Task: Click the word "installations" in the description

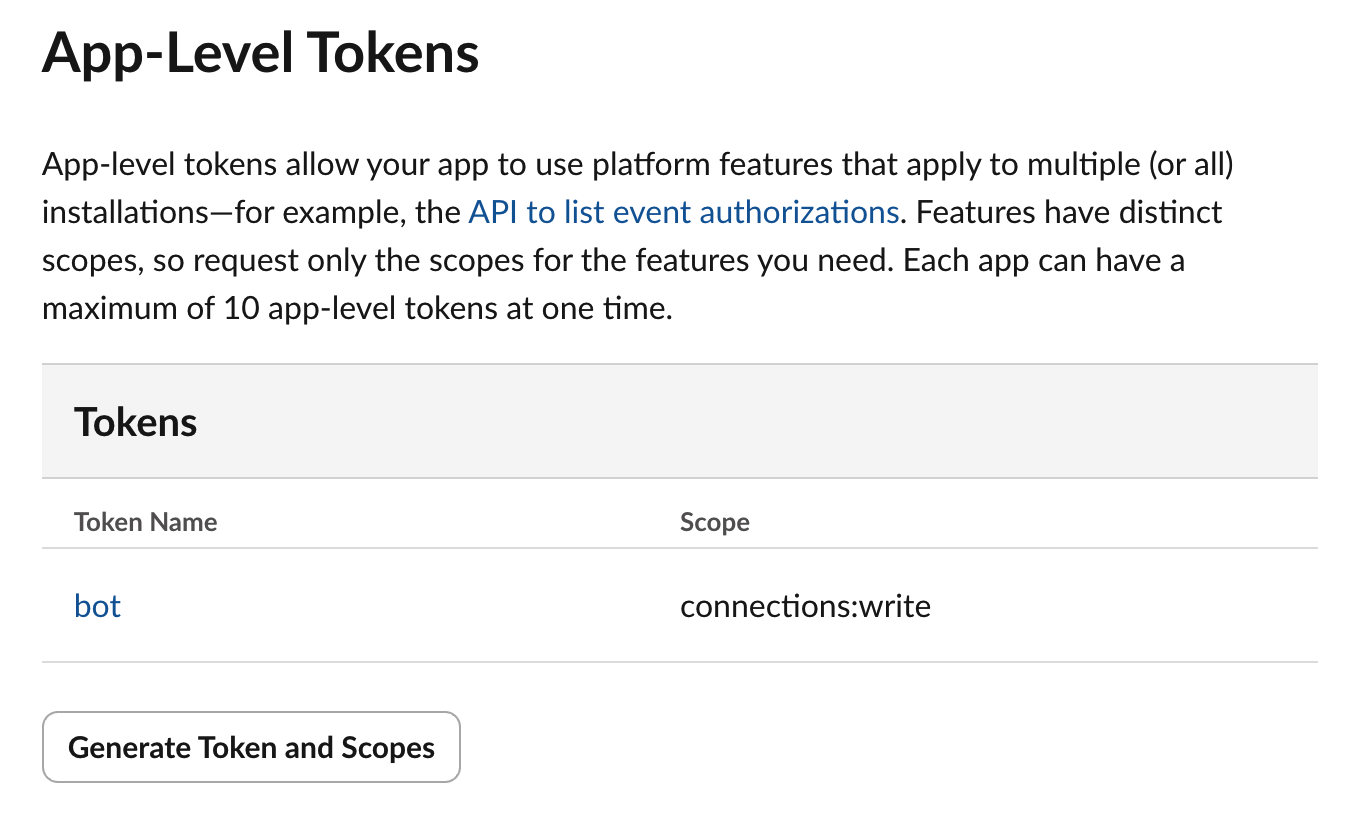Action: tap(112, 212)
